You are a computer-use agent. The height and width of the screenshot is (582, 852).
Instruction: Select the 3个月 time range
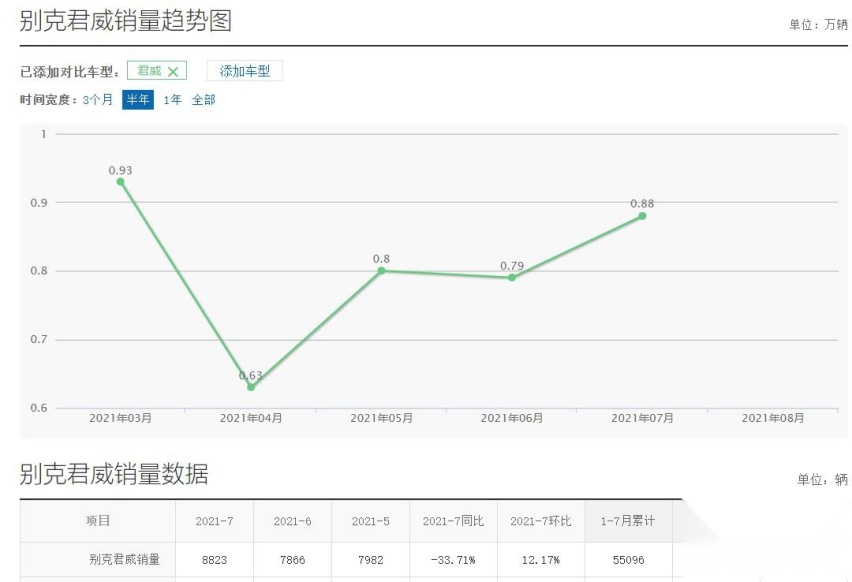click(x=98, y=99)
